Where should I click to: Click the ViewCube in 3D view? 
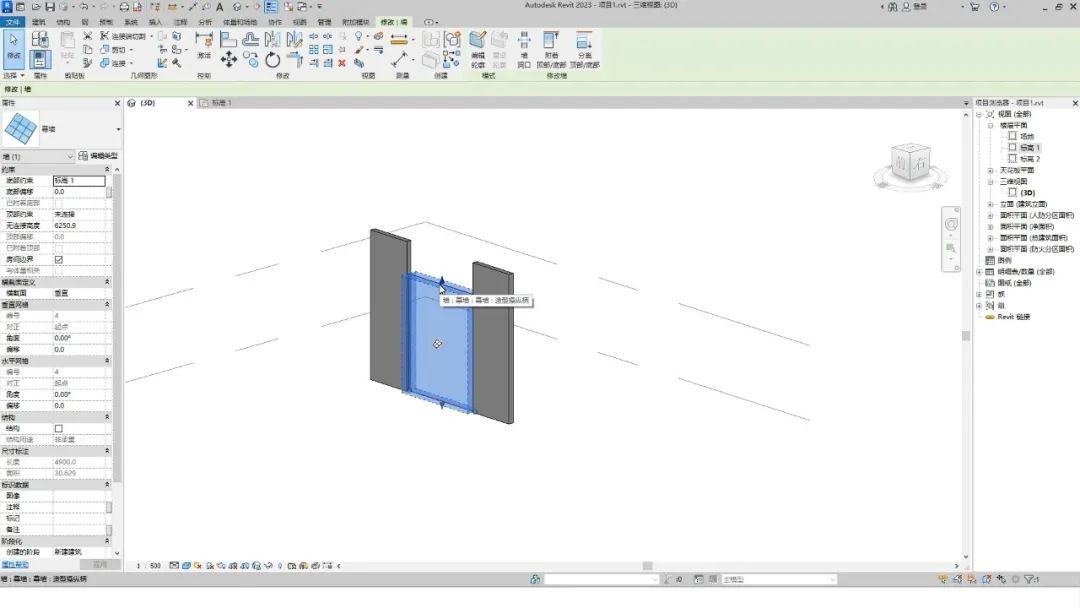click(x=911, y=163)
